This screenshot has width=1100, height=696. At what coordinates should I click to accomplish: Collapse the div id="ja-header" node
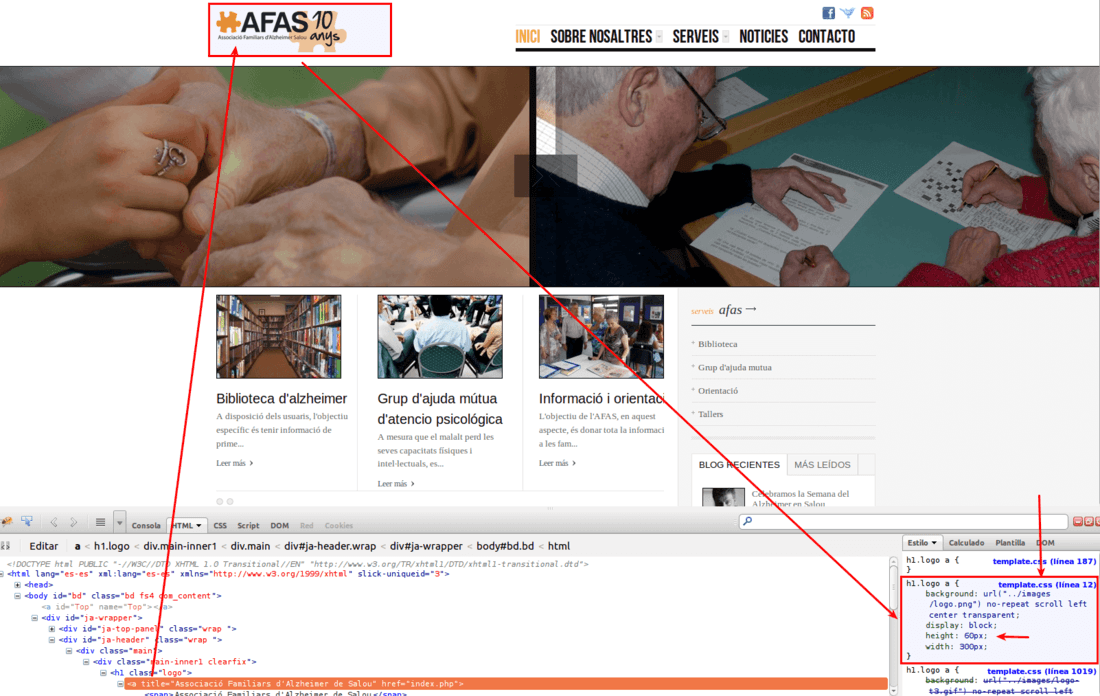tap(51, 640)
